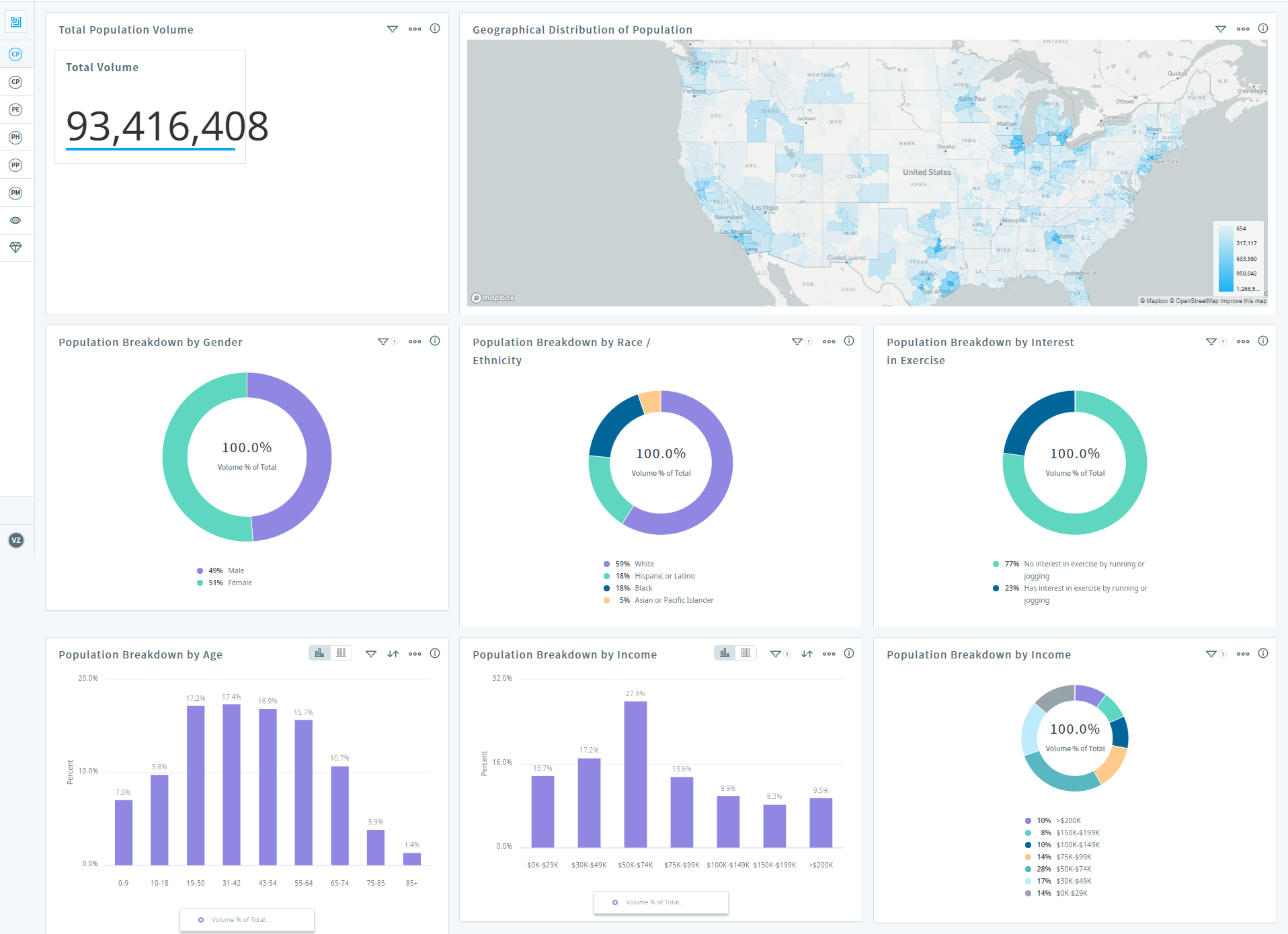
Task: Open the PH sidebar item
Action: click(x=15, y=137)
